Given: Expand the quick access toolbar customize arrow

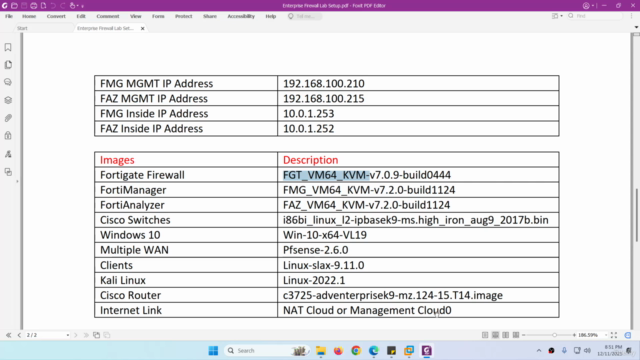Looking at the screenshot, I should 82,6.
